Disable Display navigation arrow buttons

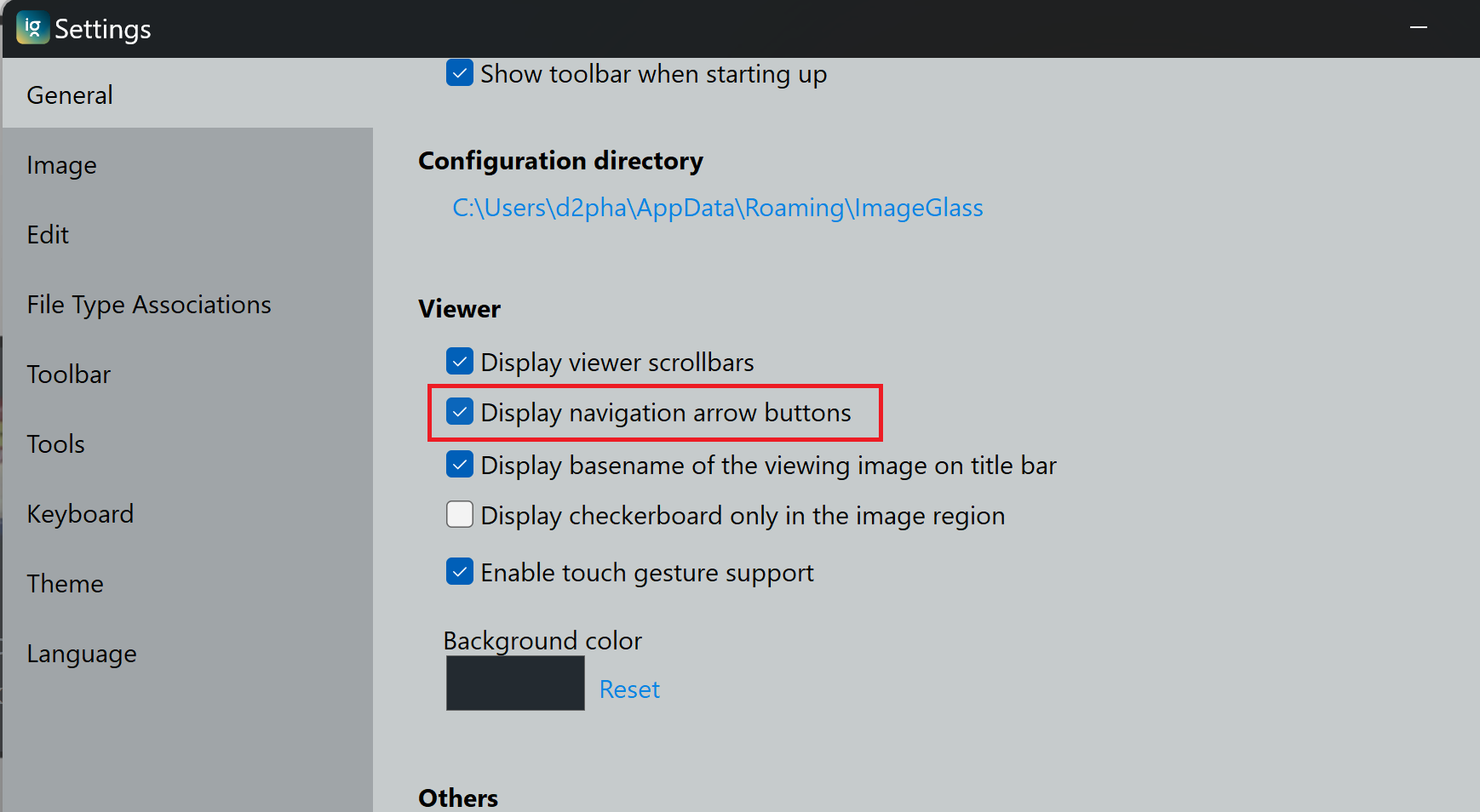pyautogui.click(x=459, y=412)
